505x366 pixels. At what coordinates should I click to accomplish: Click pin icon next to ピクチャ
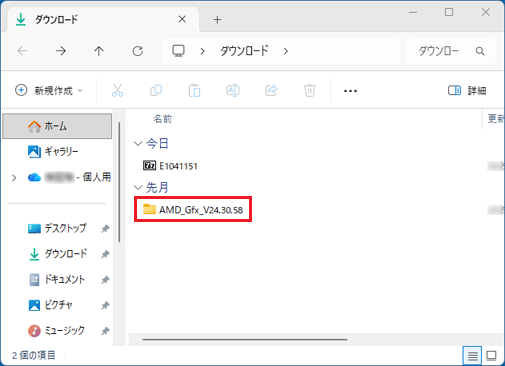click(105, 305)
